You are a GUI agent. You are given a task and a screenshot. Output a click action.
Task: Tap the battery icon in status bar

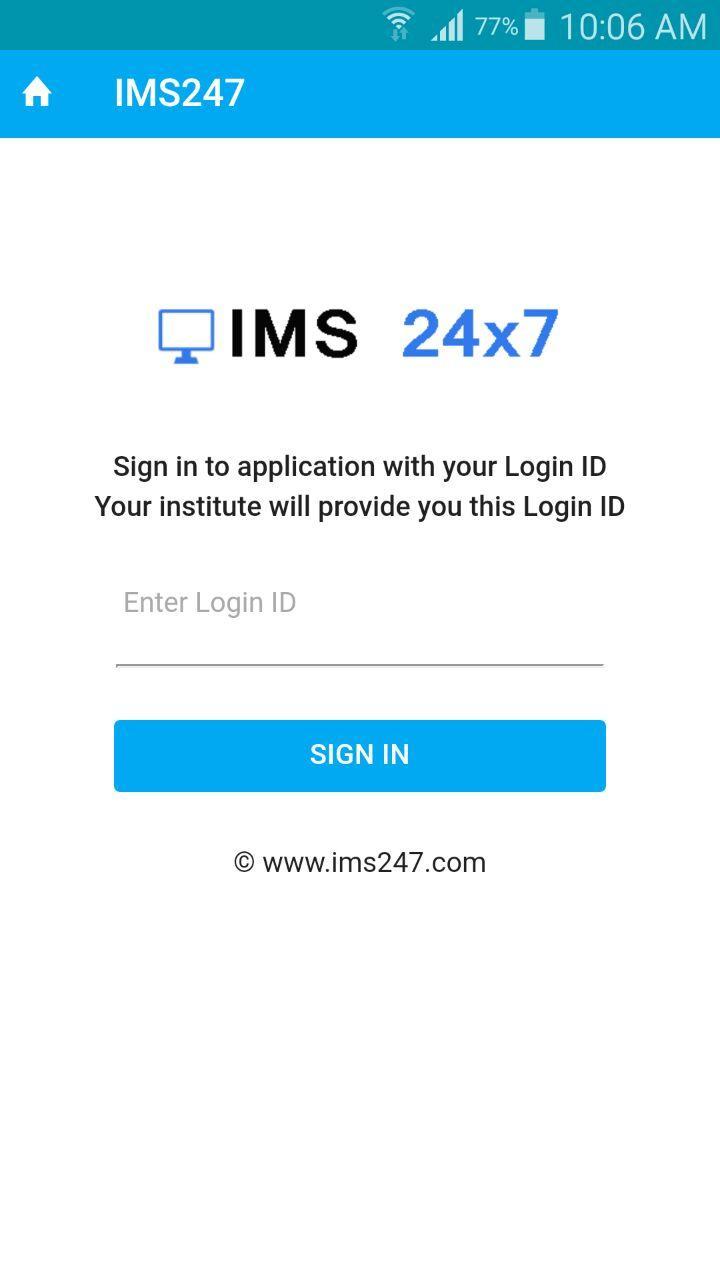[x=535, y=25]
